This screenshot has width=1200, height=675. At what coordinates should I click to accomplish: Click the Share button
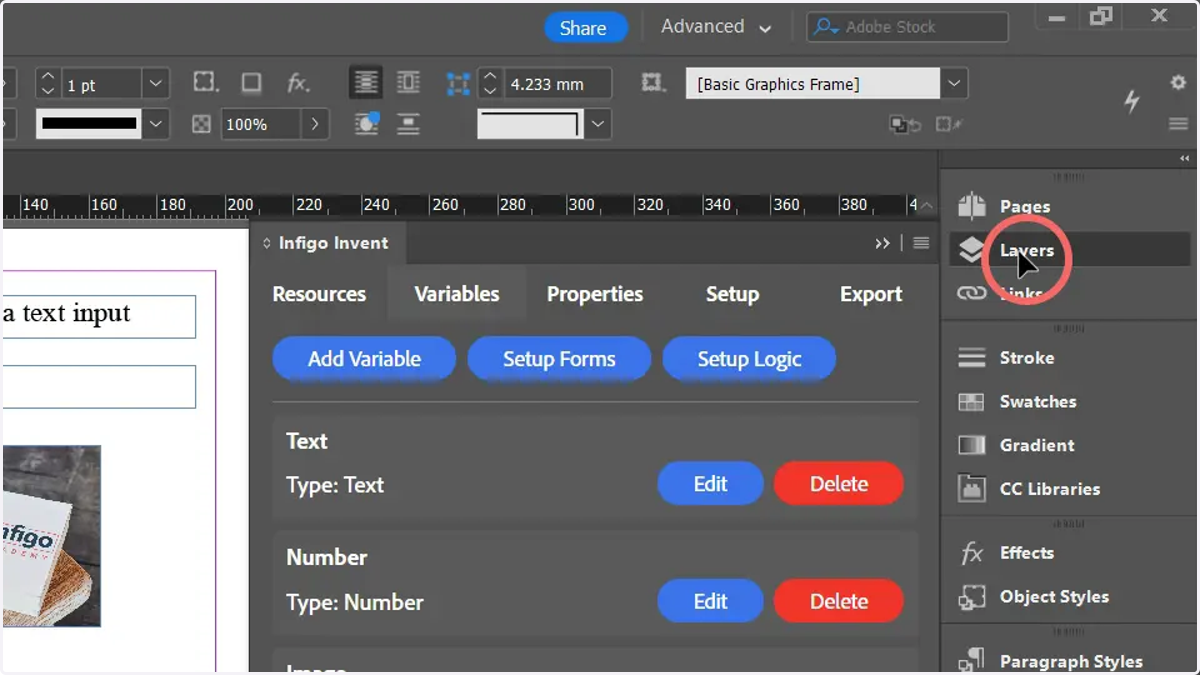coord(586,28)
